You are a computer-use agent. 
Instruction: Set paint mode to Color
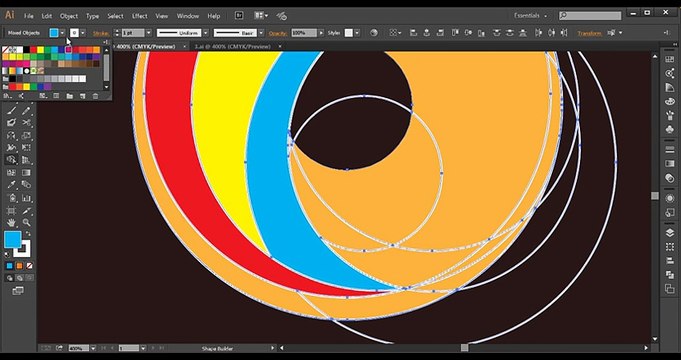coord(10,266)
